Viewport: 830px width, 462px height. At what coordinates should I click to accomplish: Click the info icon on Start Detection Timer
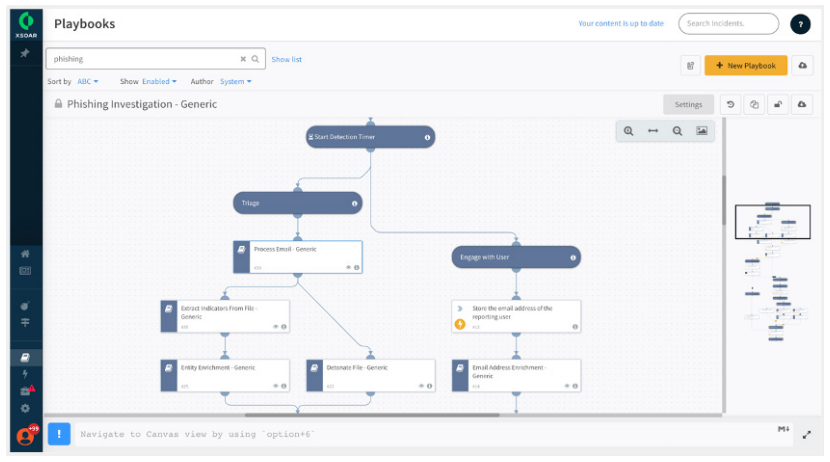pos(427,137)
